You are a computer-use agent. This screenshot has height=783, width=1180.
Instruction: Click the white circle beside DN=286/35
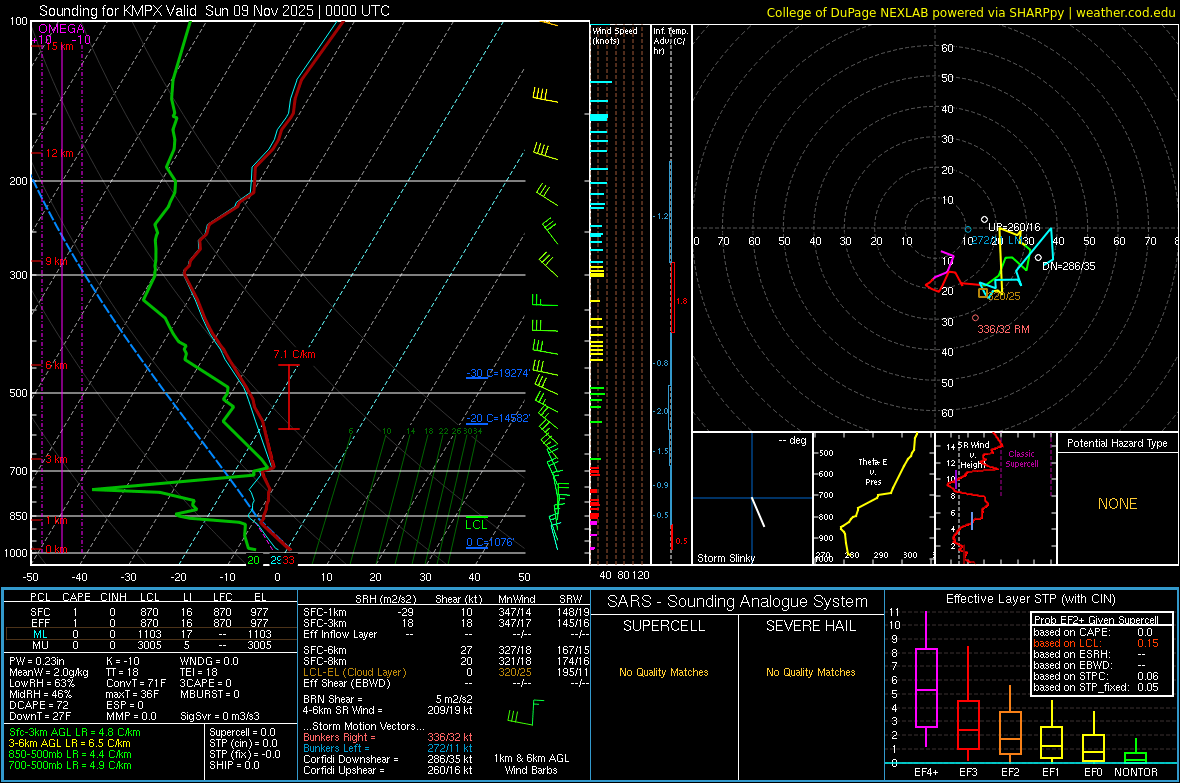click(x=1039, y=257)
